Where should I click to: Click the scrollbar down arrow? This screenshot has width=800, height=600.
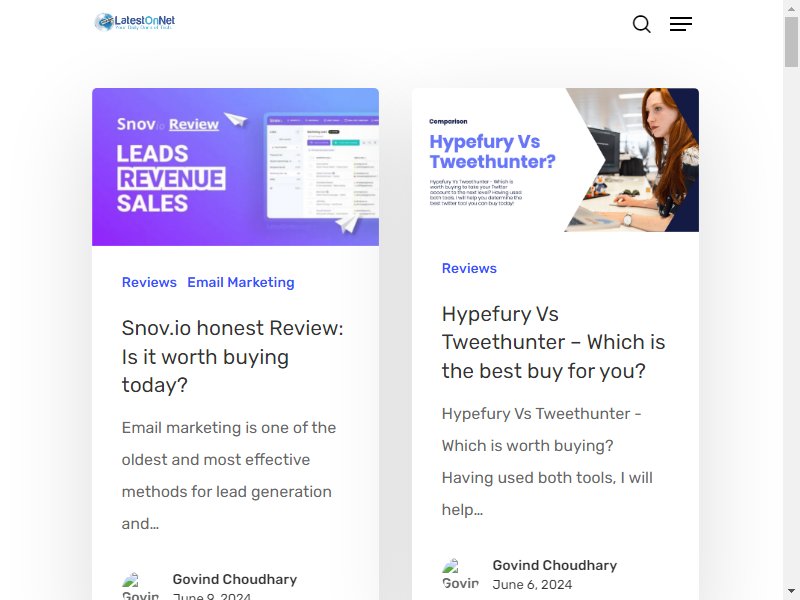pos(791,592)
